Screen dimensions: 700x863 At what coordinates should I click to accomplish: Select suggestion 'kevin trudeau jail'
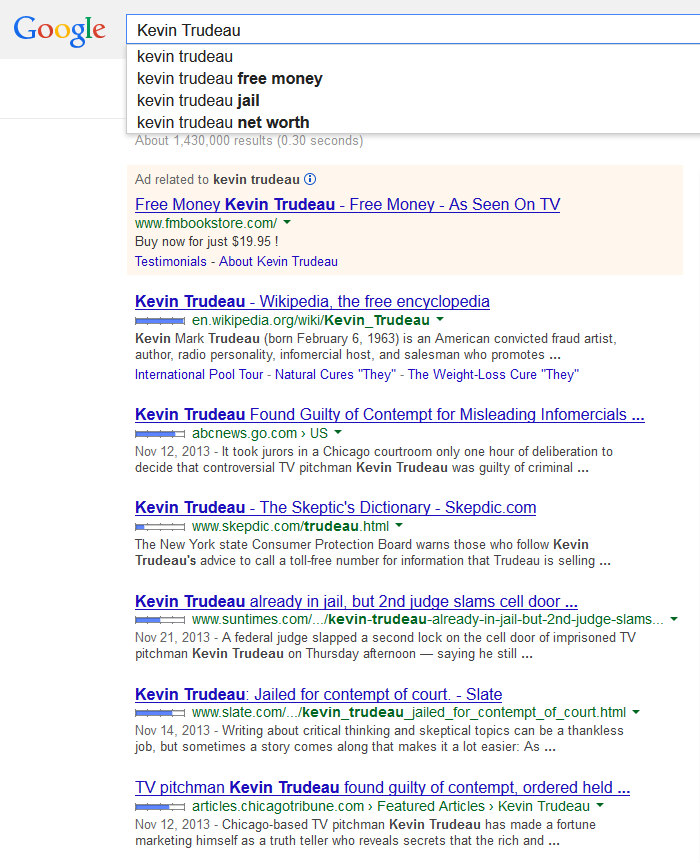tap(413, 100)
